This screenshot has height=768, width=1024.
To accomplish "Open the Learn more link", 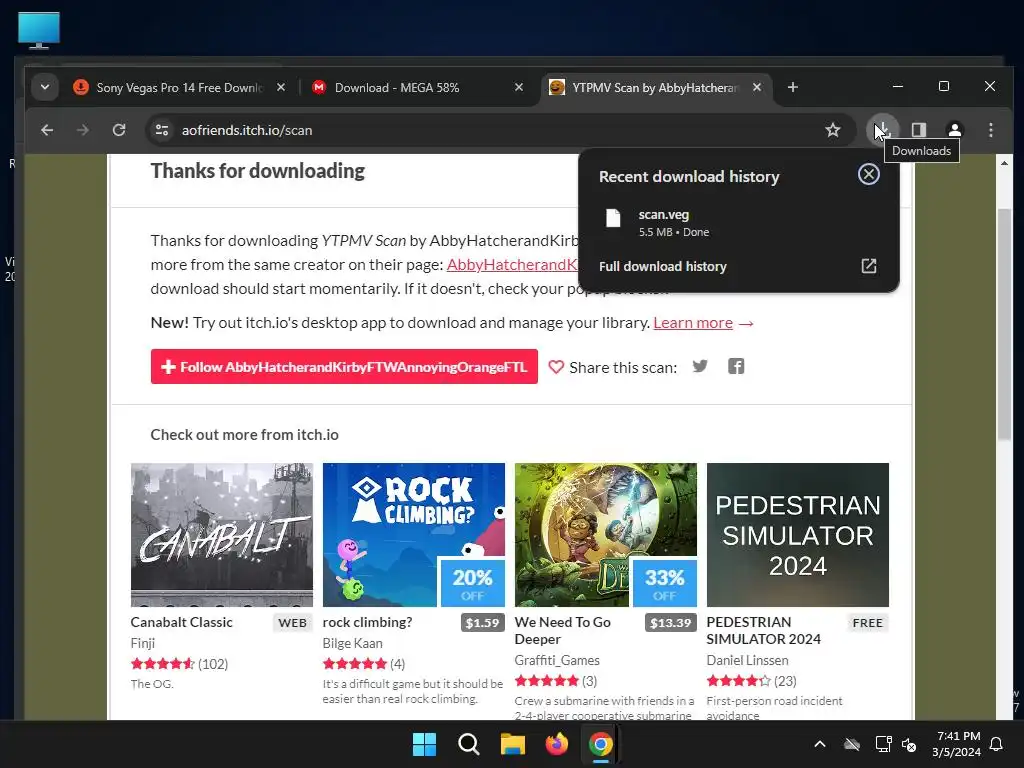I will click(693, 323).
